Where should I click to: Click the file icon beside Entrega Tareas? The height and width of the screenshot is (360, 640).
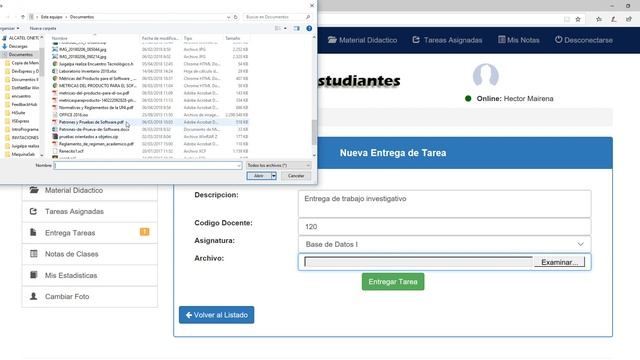(x=33, y=232)
